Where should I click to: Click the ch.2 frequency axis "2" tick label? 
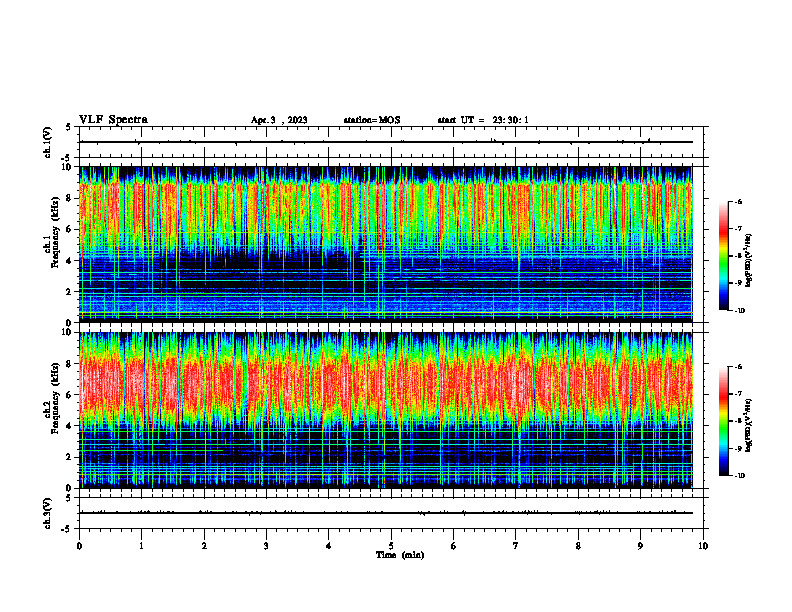(68, 457)
